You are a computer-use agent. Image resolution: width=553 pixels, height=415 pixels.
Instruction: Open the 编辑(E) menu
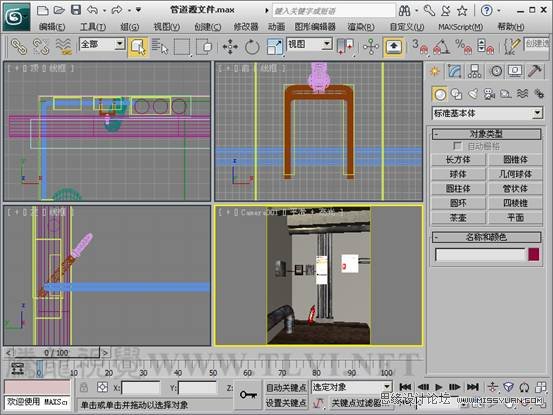click(52, 27)
